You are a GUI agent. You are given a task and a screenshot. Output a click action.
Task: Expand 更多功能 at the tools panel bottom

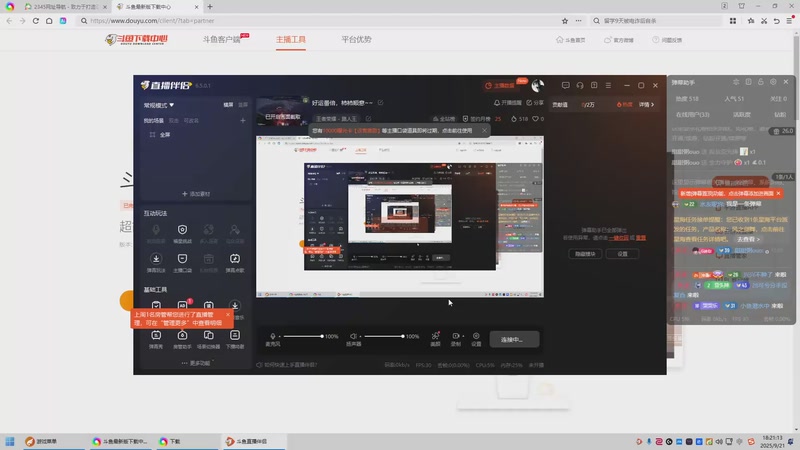[196, 363]
